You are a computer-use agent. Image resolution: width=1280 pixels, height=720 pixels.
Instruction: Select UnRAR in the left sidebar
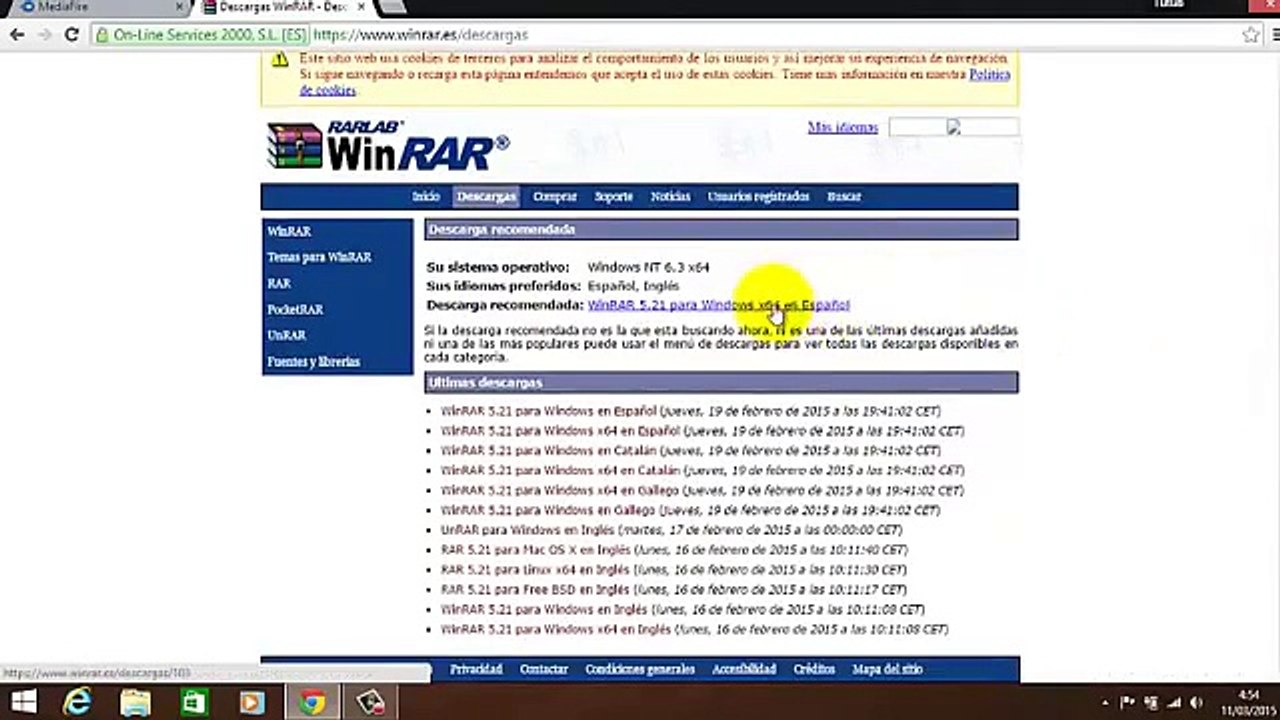pyautogui.click(x=286, y=336)
